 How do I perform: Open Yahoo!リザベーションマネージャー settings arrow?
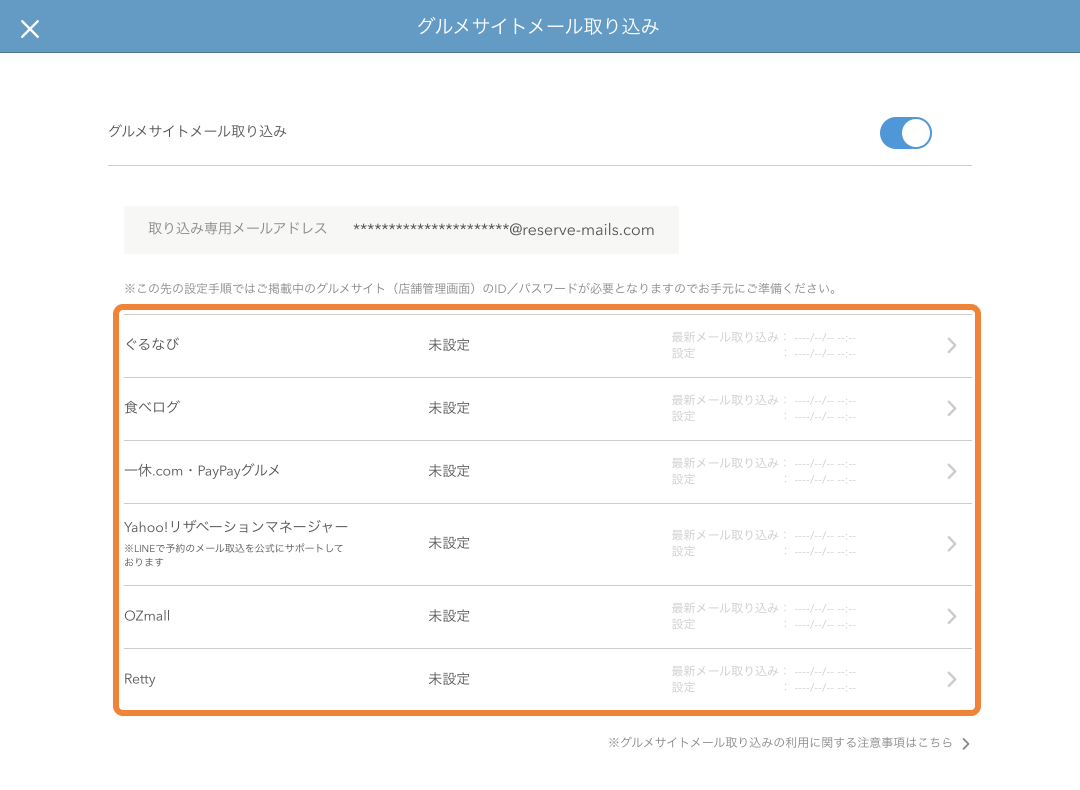click(x=951, y=543)
